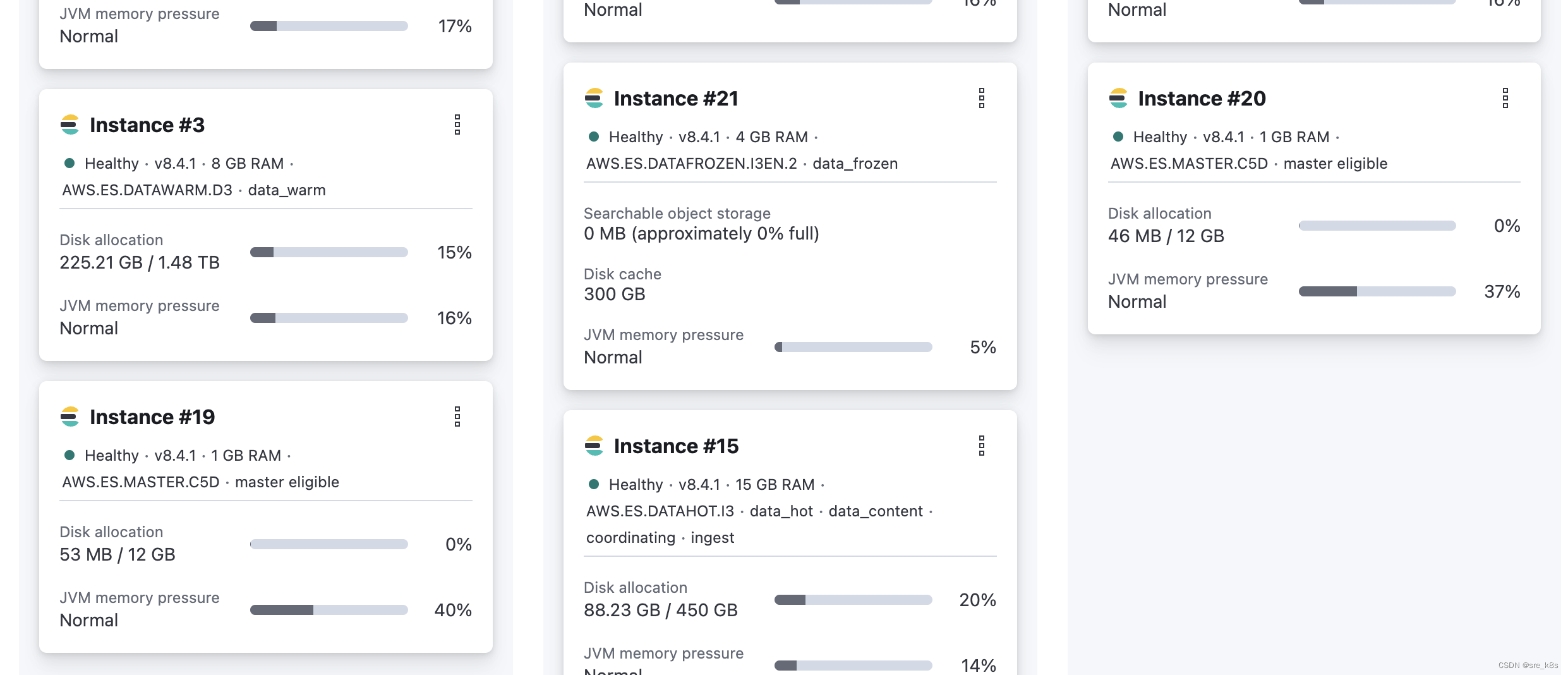Click the 40% JVM pressure value
Screen dimensions: 1568x675
coord(453,611)
